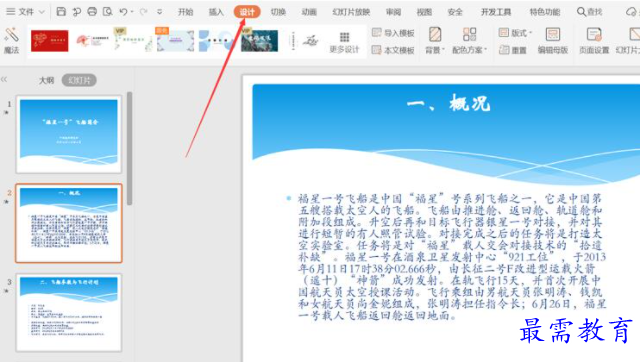
Task: Open 编辑母版 slide master editor
Action: point(553,40)
